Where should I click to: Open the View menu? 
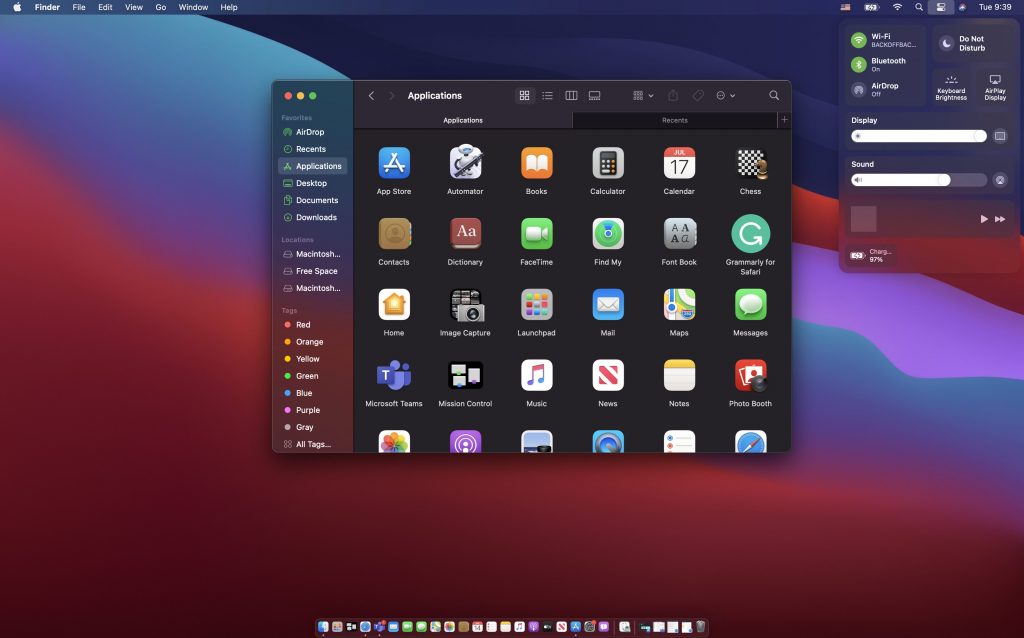[x=134, y=7]
